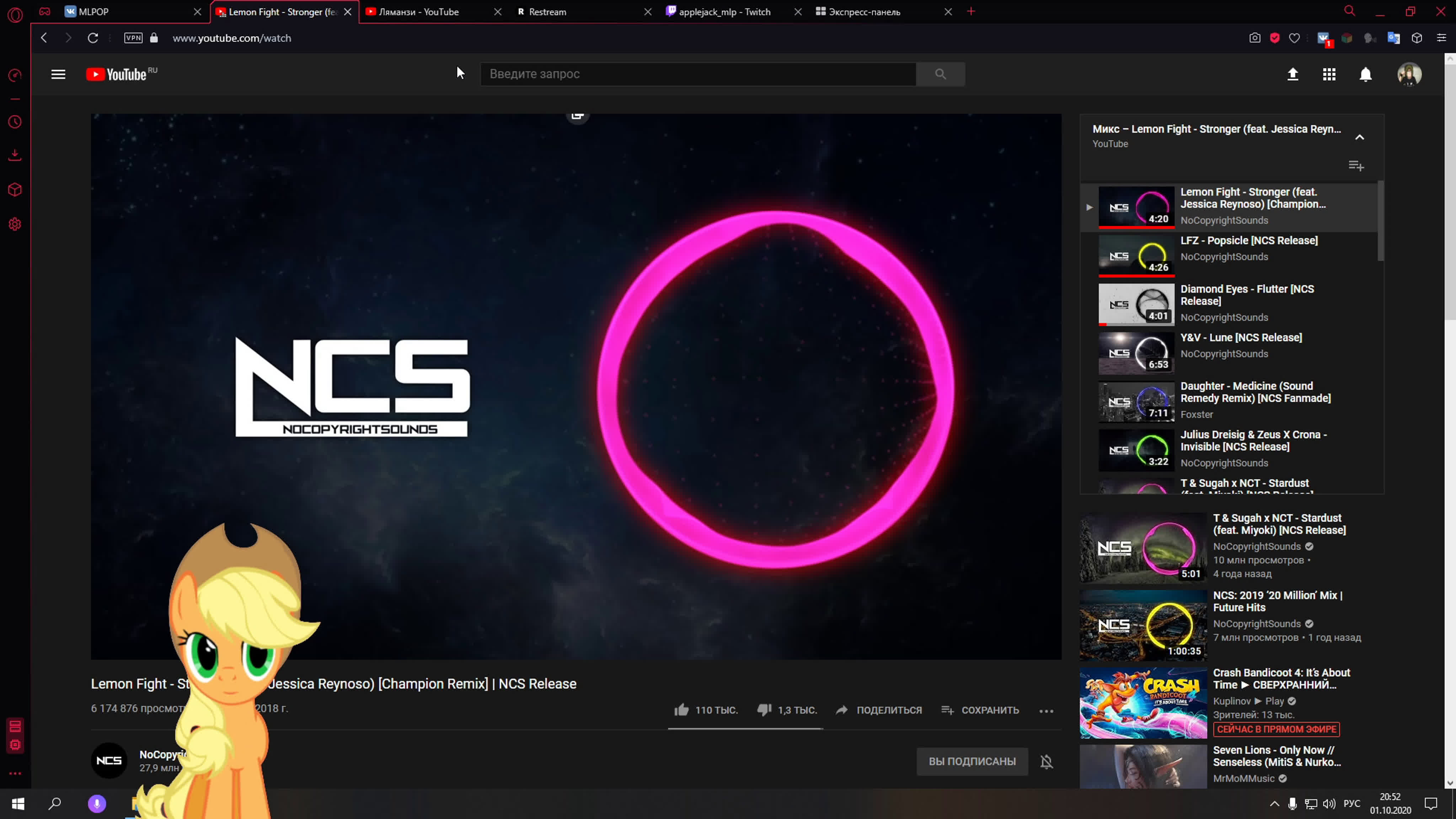1456x819 pixels.
Task: Open the Opera sidebar history clock icon
Action: (15, 122)
